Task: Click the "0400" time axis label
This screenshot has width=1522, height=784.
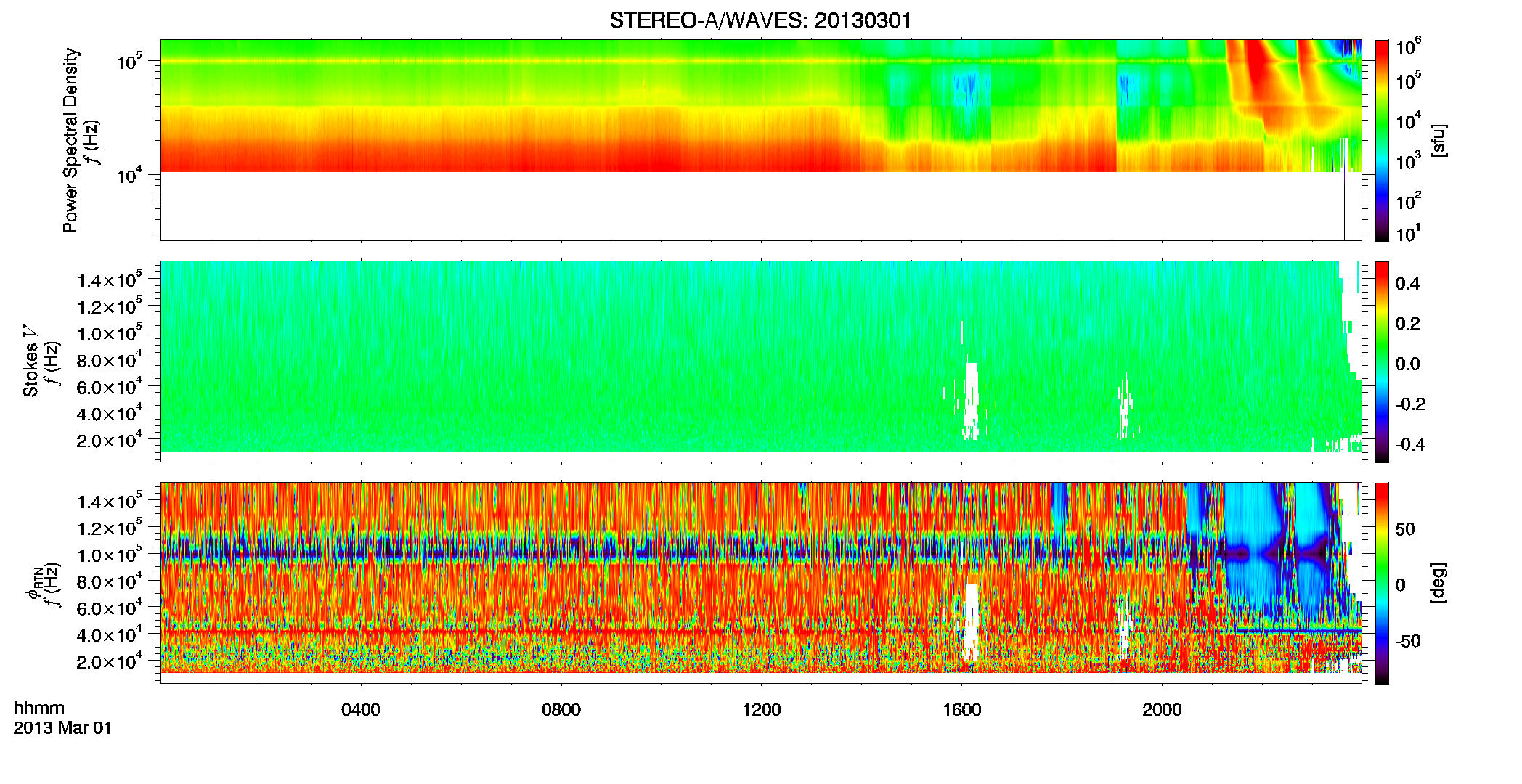Action: (x=361, y=710)
